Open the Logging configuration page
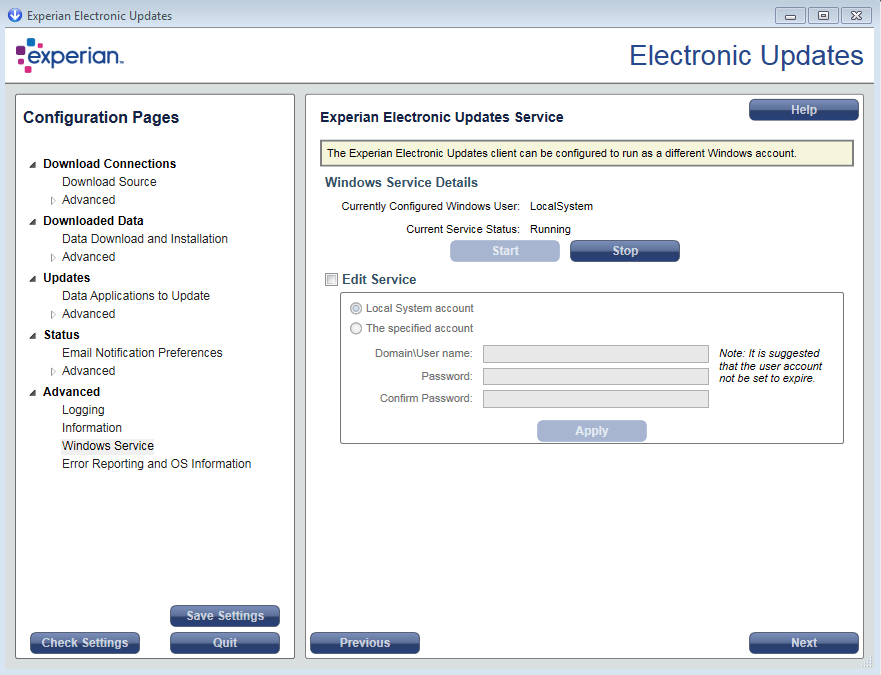The width and height of the screenshot is (881, 675). pyautogui.click(x=83, y=410)
